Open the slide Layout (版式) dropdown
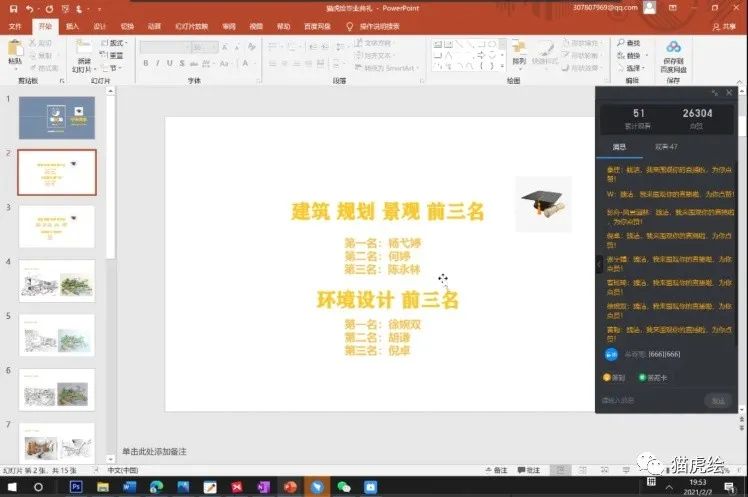 click(114, 43)
